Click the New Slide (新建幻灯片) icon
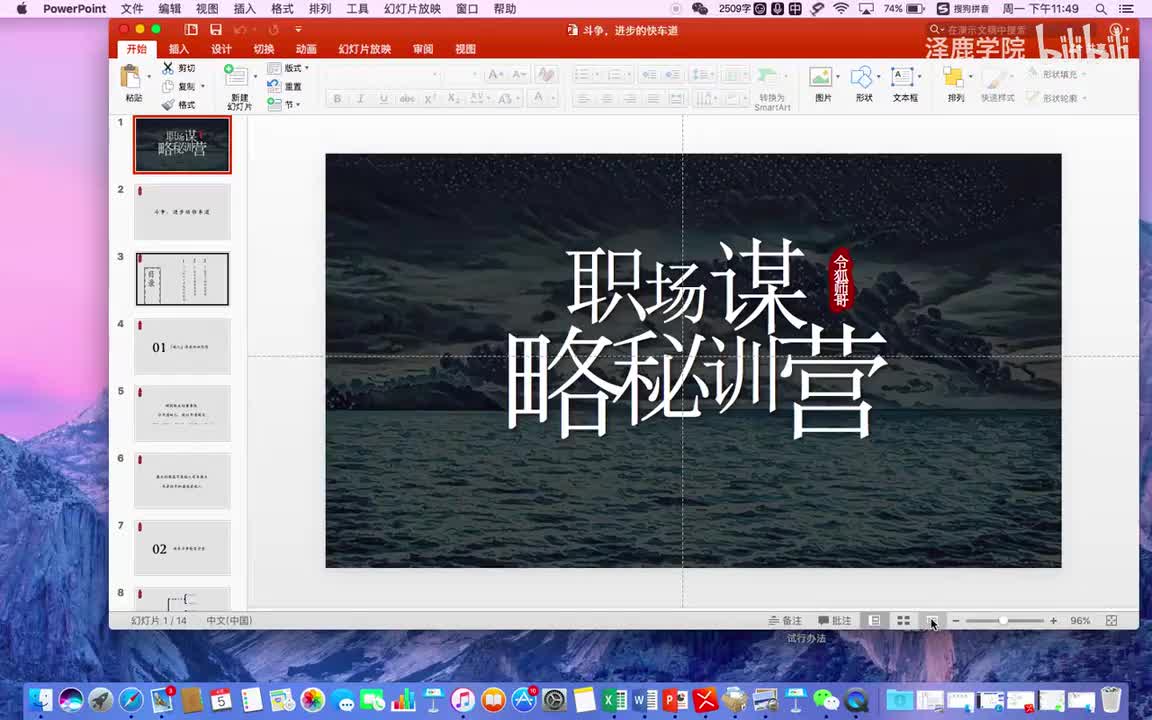1152x720 pixels. point(237,76)
